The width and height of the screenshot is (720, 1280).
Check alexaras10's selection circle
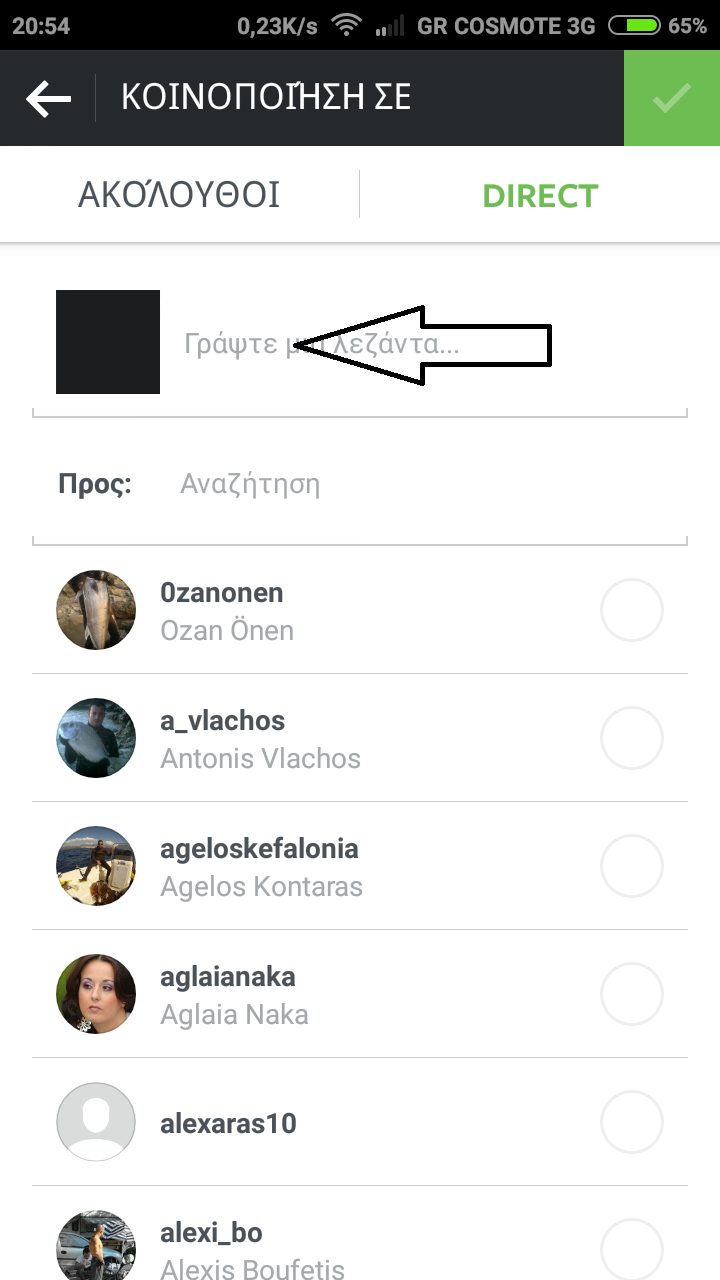tap(632, 1122)
